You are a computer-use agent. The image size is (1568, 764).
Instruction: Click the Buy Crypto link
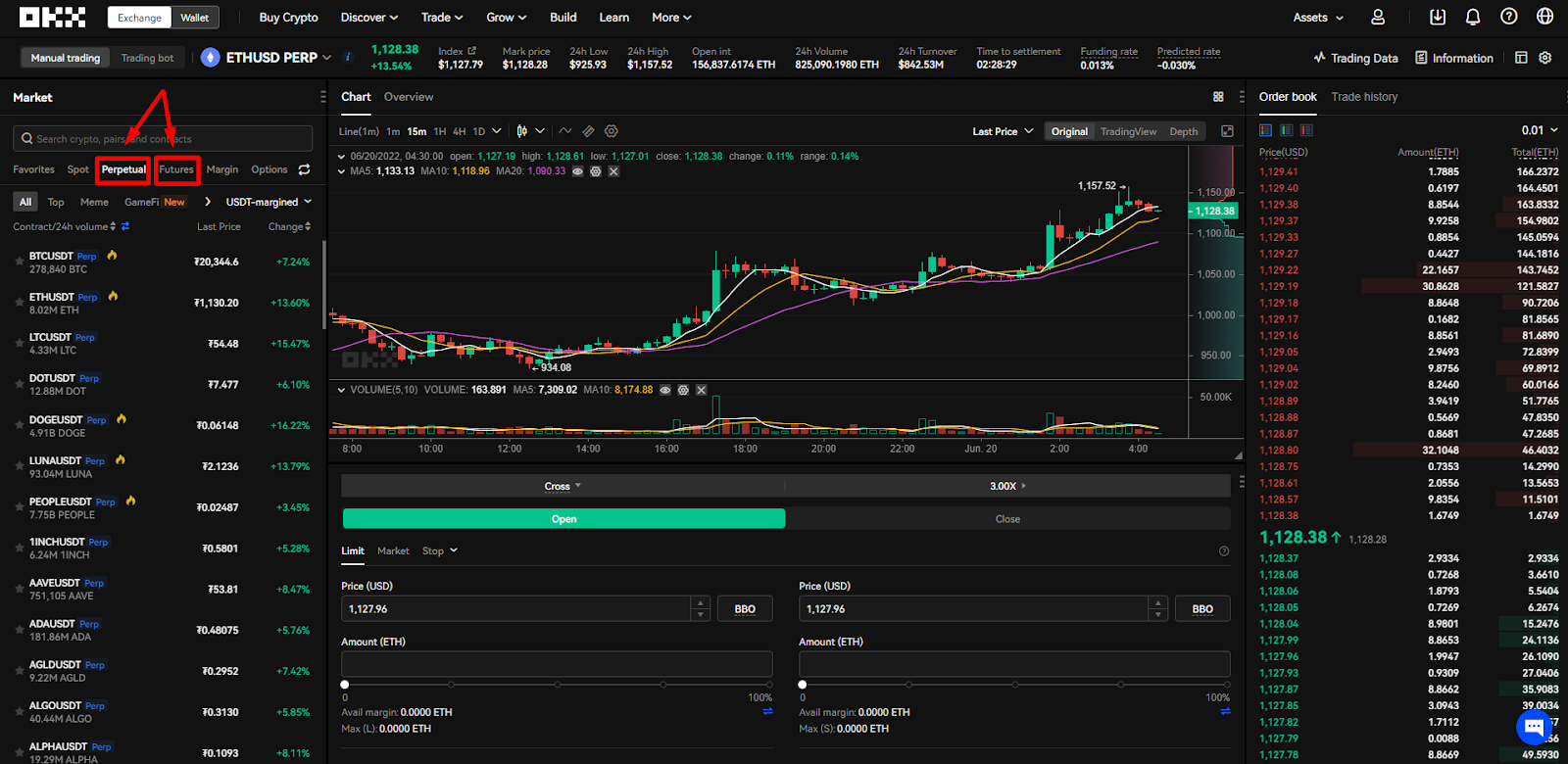[288, 18]
